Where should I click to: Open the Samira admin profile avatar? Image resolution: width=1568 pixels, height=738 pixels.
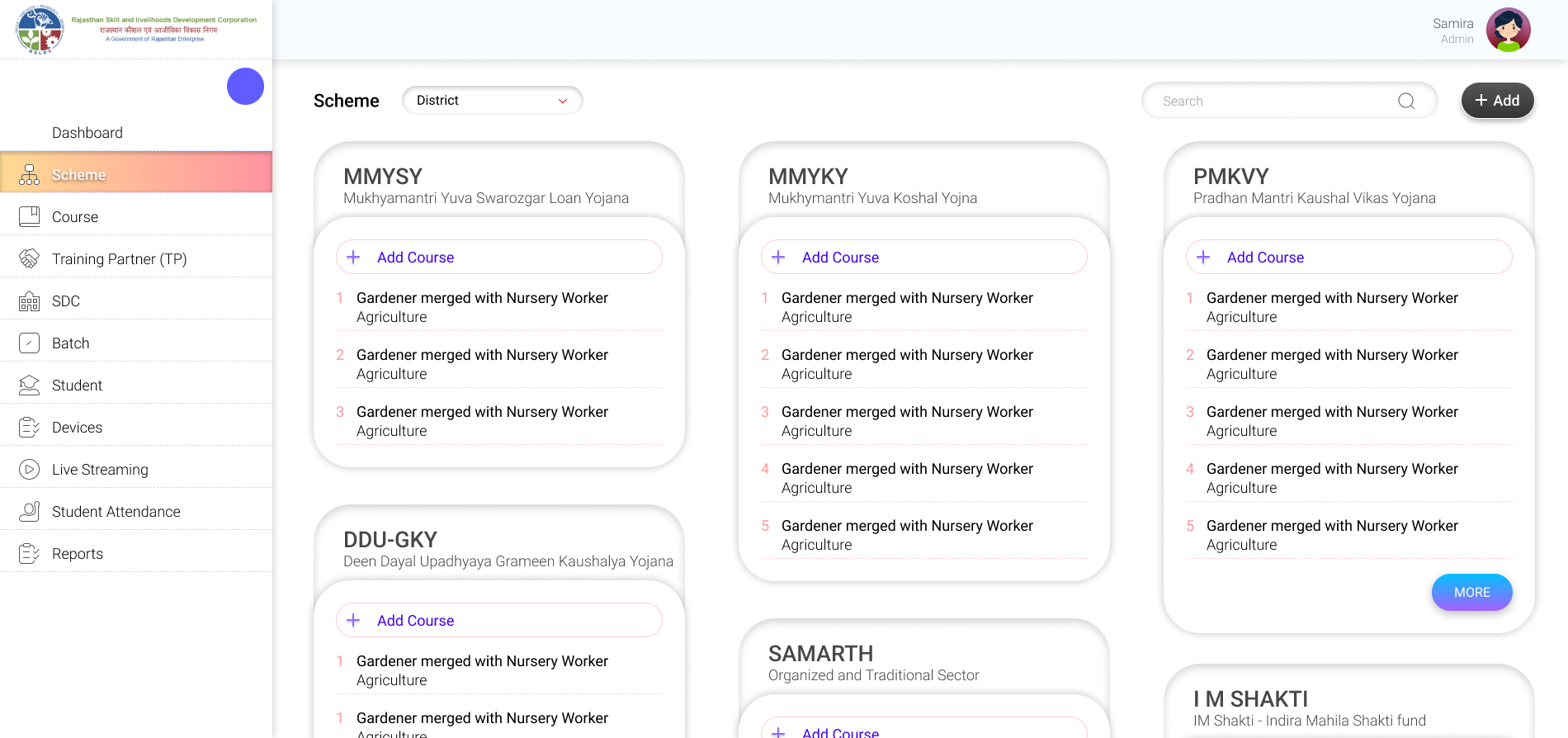pyautogui.click(x=1508, y=31)
